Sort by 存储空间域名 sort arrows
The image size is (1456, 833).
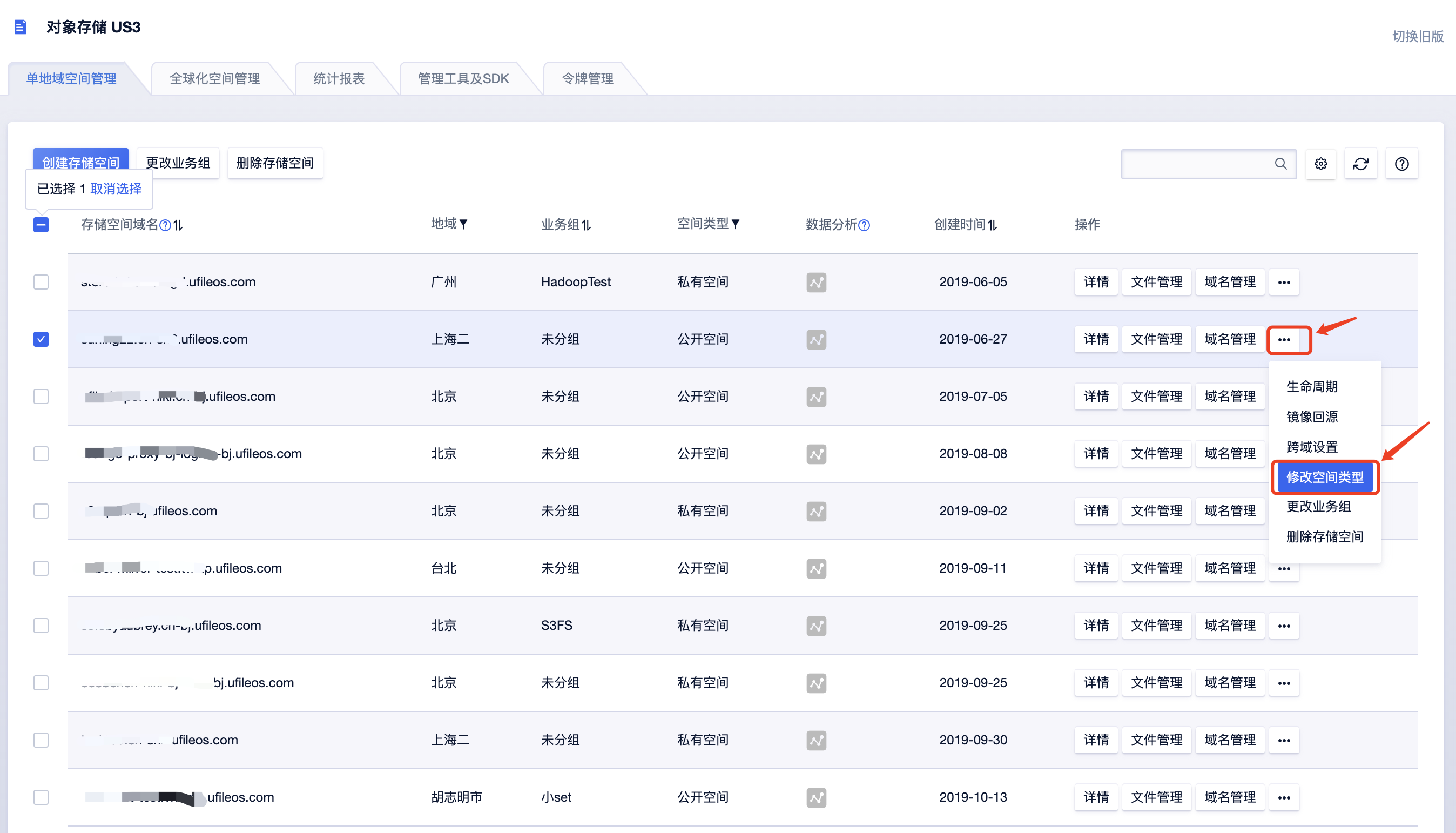(x=178, y=225)
